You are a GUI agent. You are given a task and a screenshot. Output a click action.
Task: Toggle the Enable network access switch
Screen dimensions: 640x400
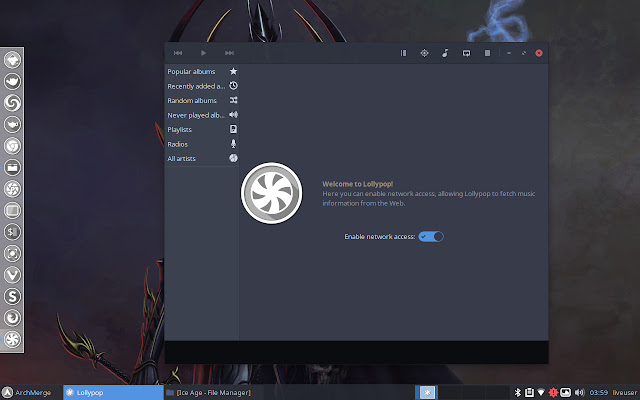(x=431, y=236)
